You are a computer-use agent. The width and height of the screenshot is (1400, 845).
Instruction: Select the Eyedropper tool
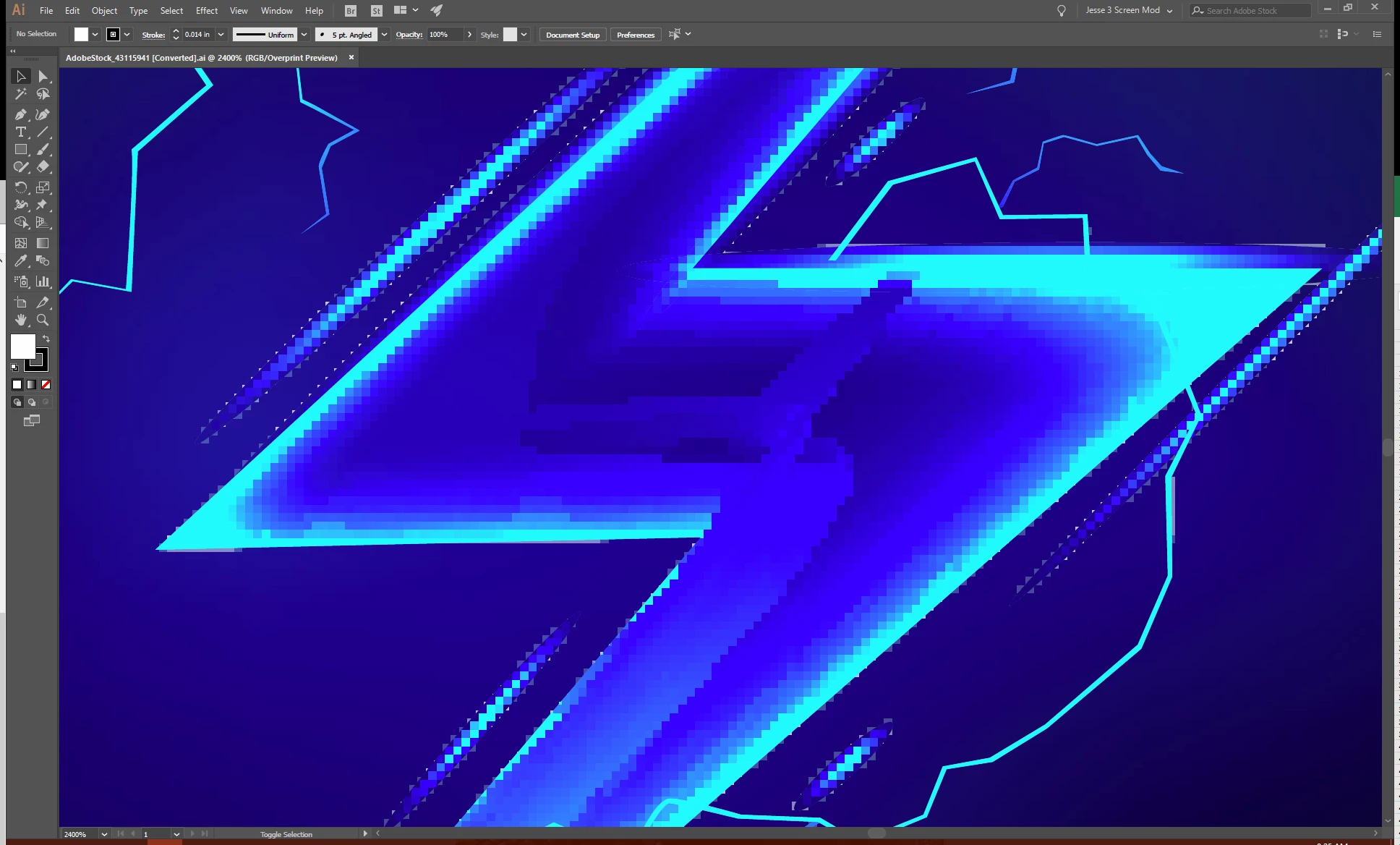tap(20, 261)
